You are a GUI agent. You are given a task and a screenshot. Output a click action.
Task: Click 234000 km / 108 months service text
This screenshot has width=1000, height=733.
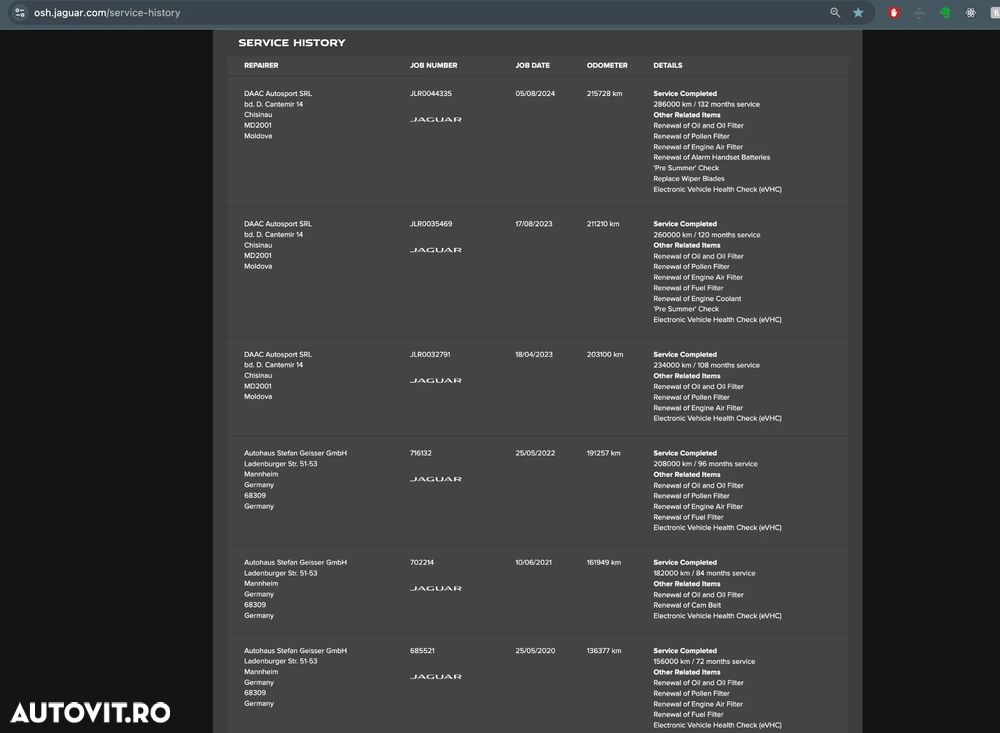click(x=706, y=365)
